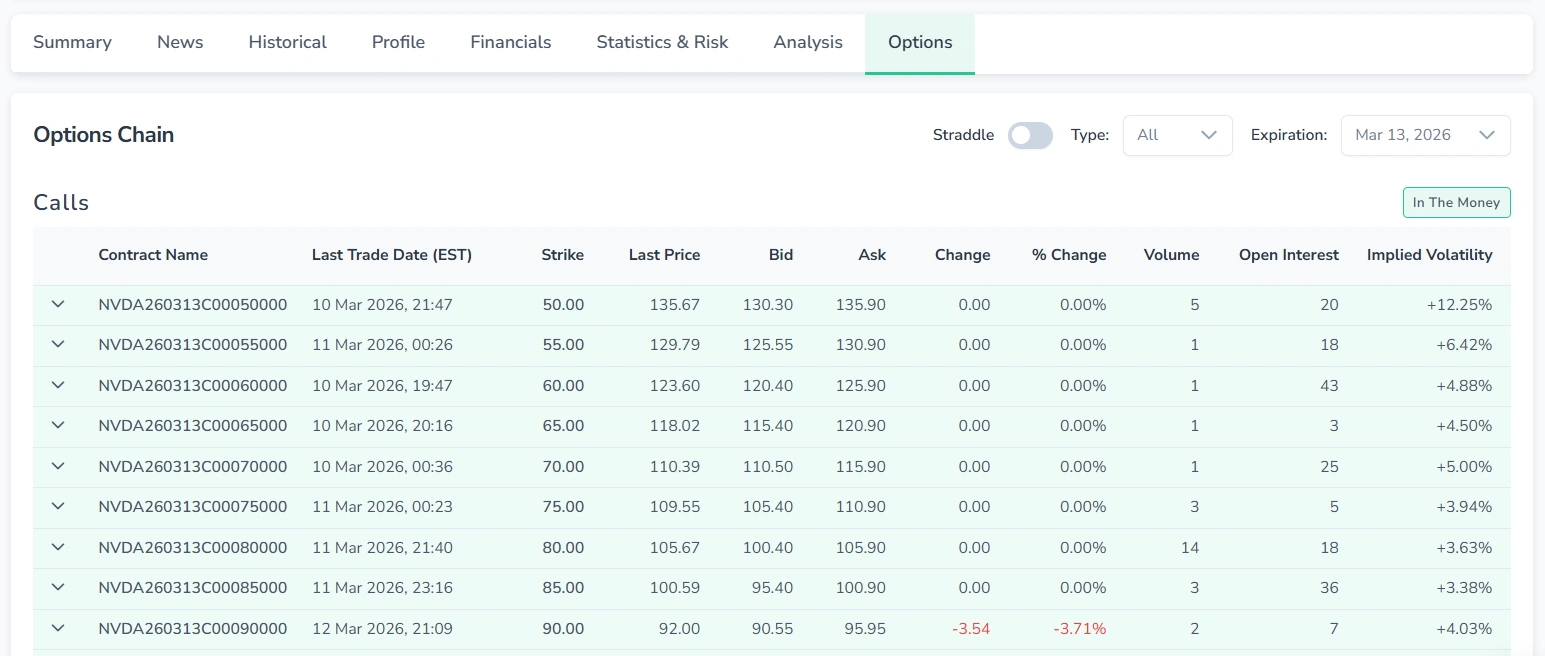Open the Type filter dropdown
The width and height of the screenshot is (1545, 656).
tap(1177, 135)
